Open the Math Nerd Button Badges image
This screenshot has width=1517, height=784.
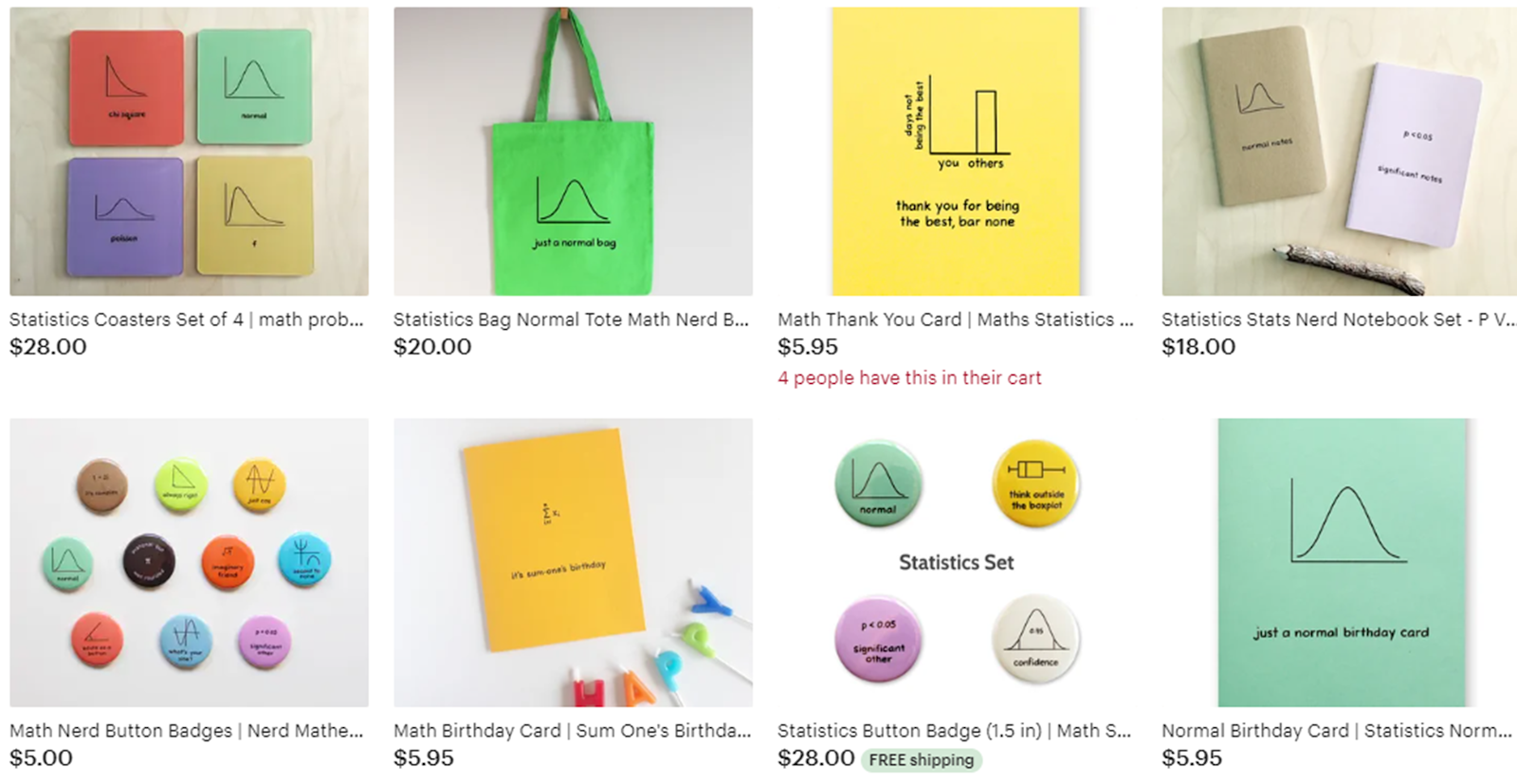pyautogui.click(x=189, y=562)
